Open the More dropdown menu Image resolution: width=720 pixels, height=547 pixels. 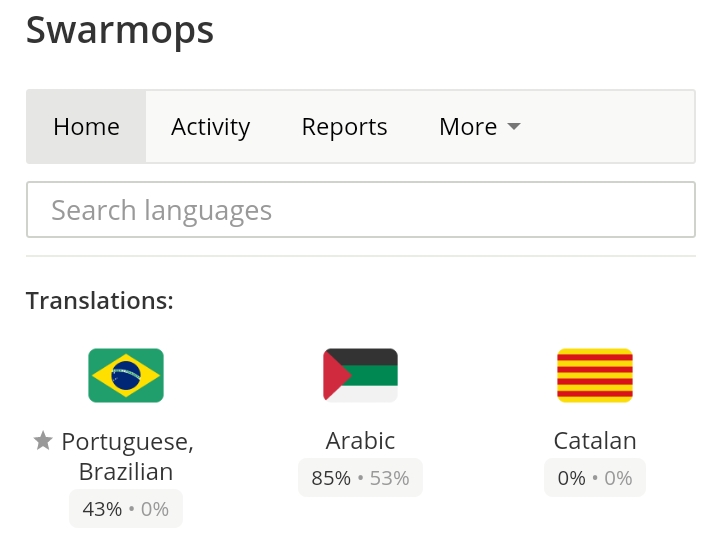point(479,127)
